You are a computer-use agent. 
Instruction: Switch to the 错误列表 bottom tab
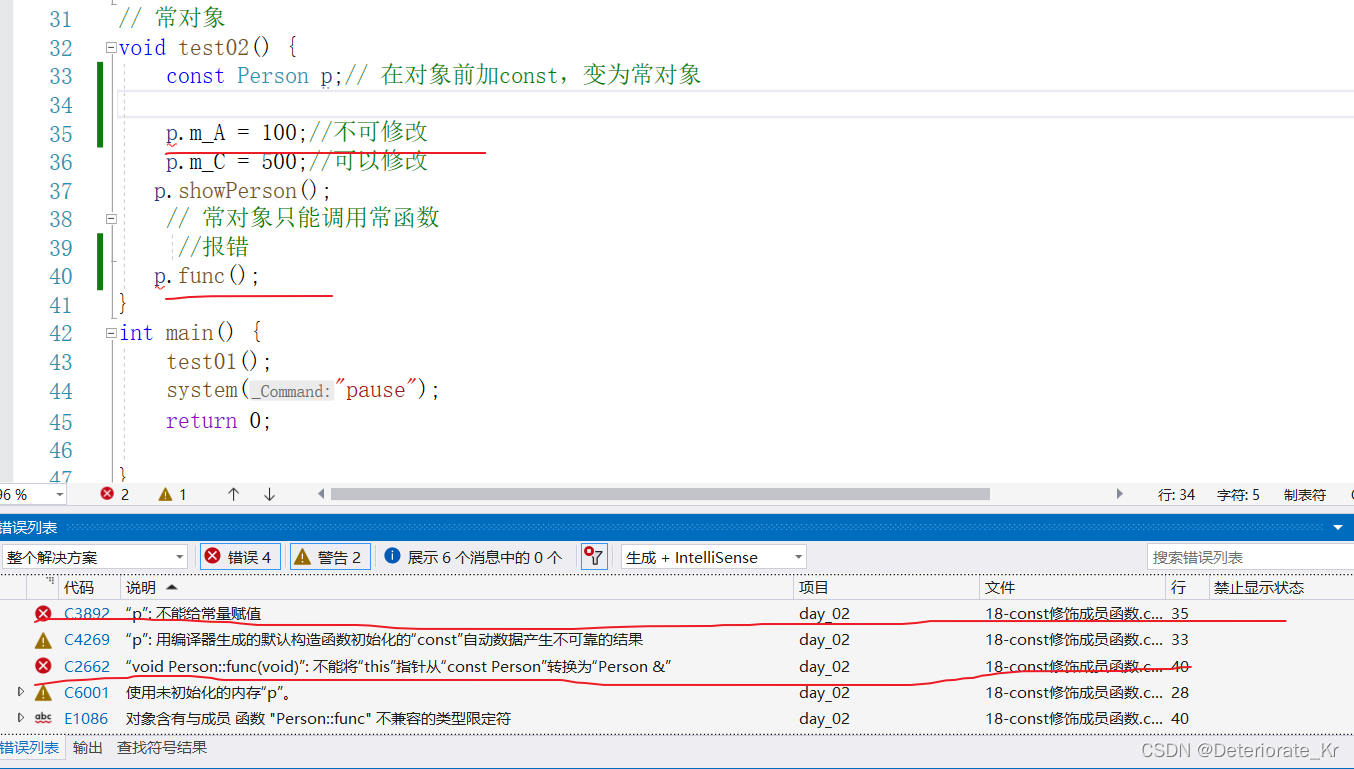tap(29, 747)
